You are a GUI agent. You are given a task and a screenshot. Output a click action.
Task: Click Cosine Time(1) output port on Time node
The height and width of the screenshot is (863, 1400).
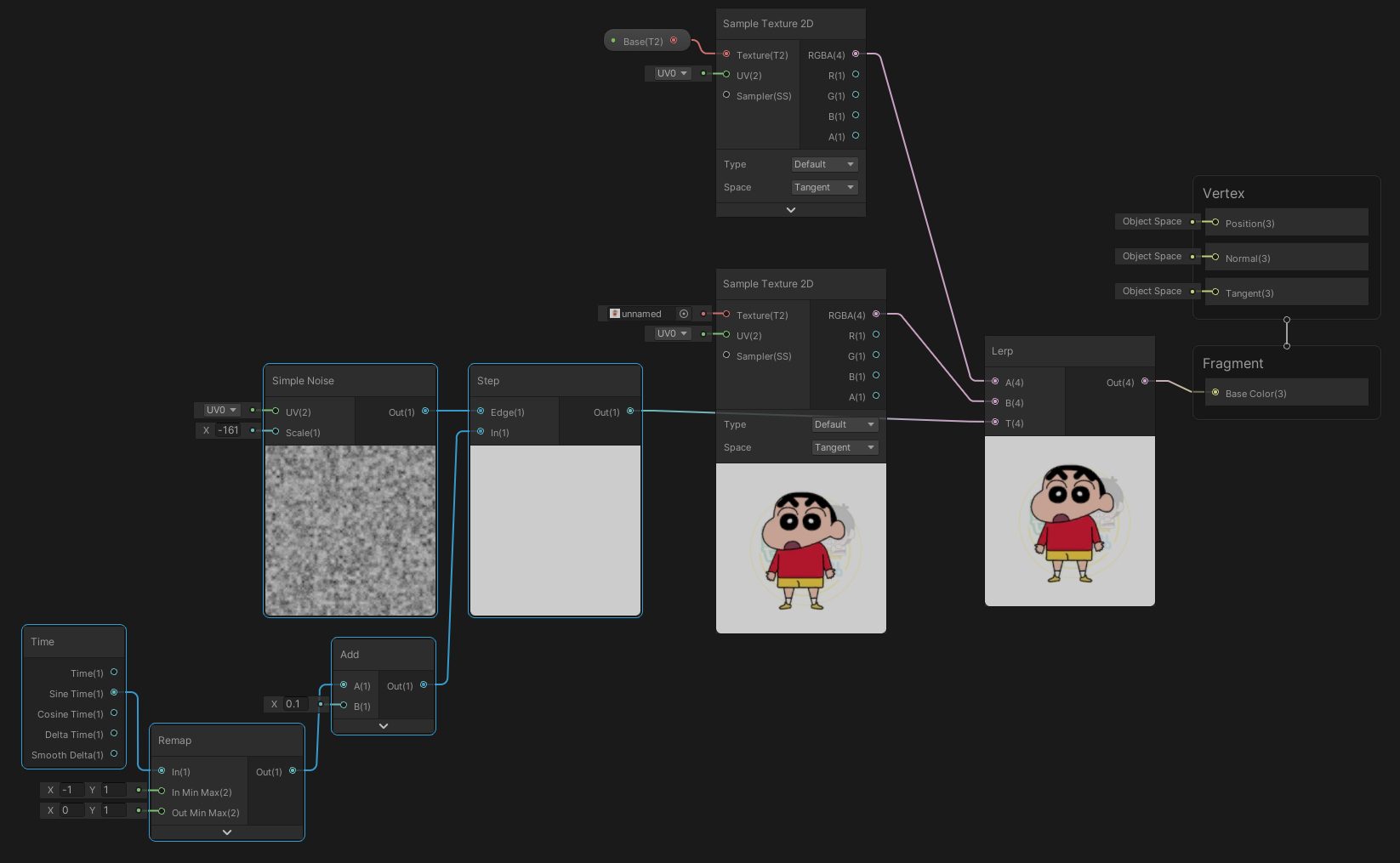pyautogui.click(x=114, y=713)
